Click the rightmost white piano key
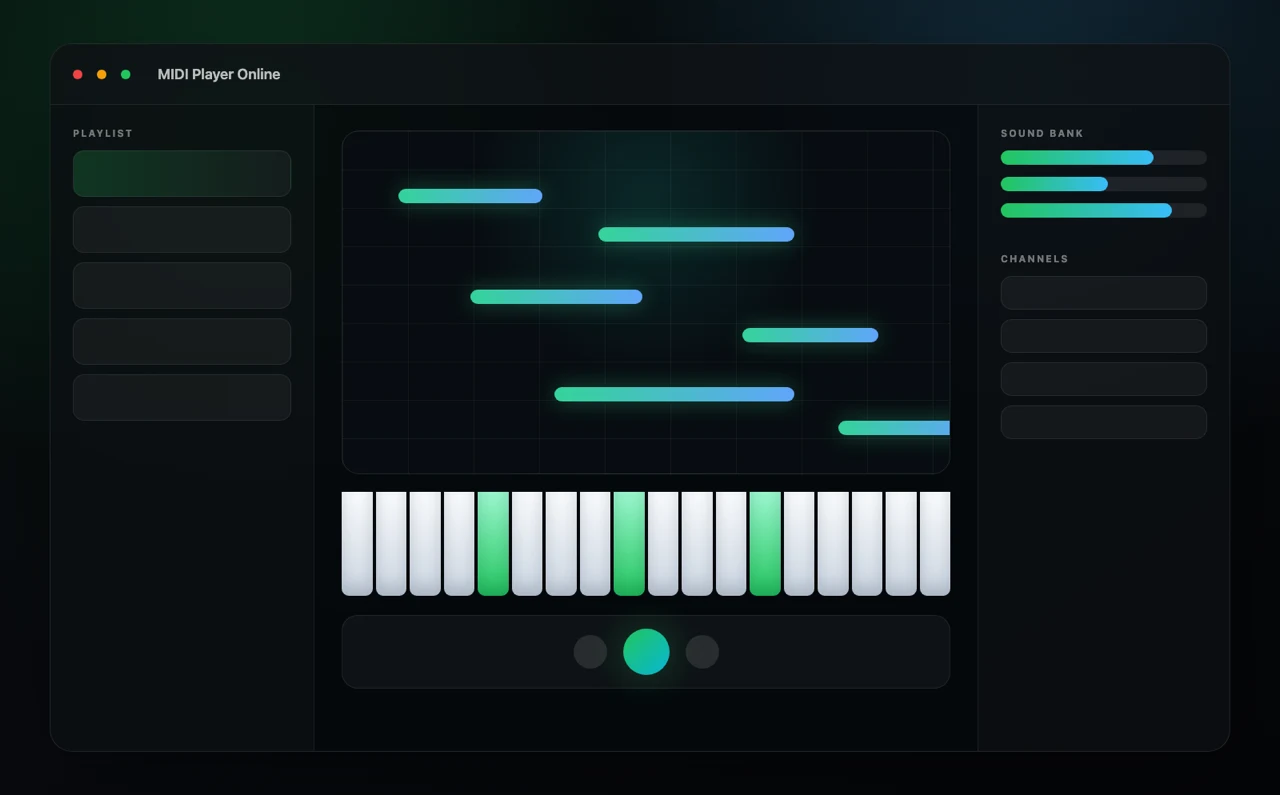This screenshot has width=1280, height=795. click(935, 544)
